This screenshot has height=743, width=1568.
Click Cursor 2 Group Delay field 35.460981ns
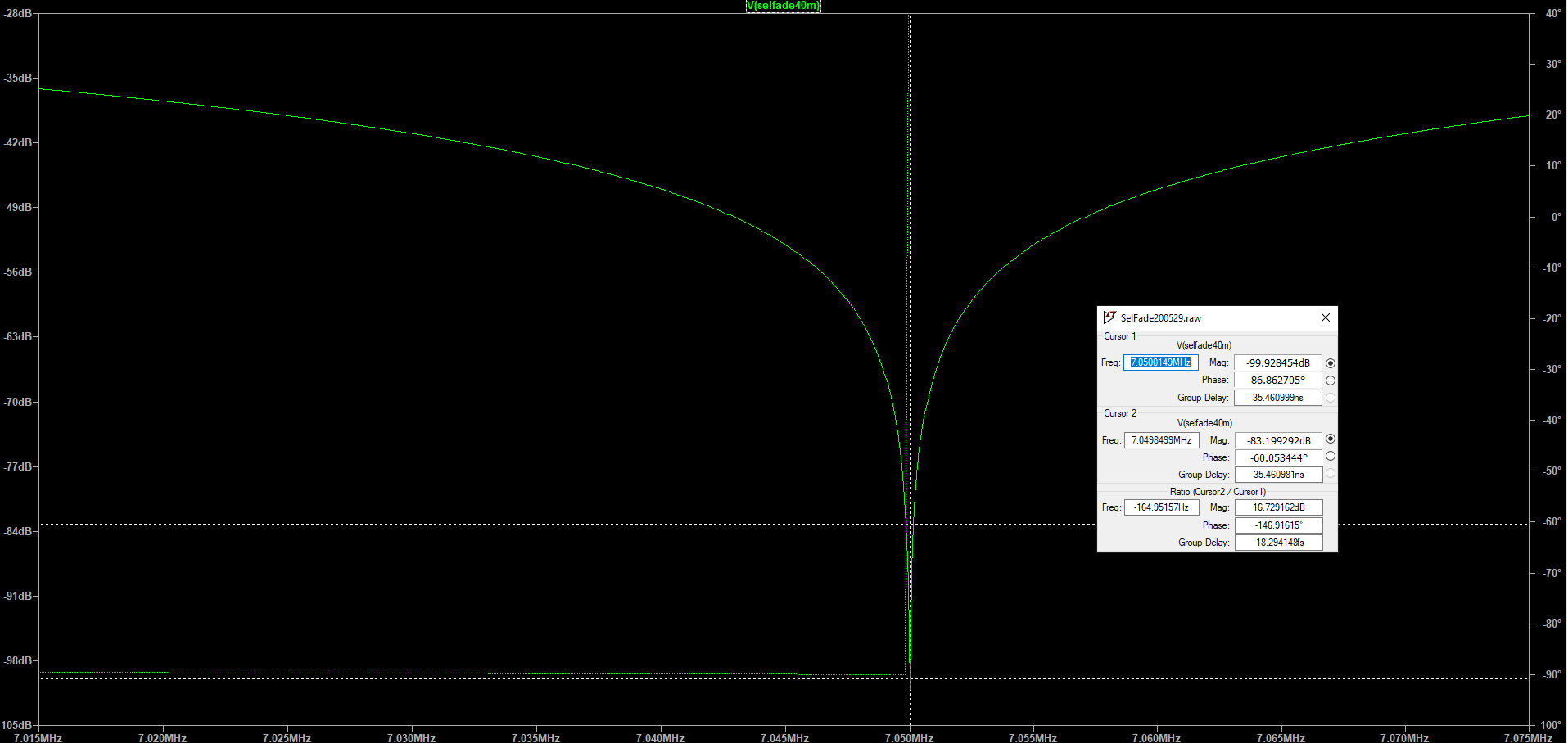1279,475
